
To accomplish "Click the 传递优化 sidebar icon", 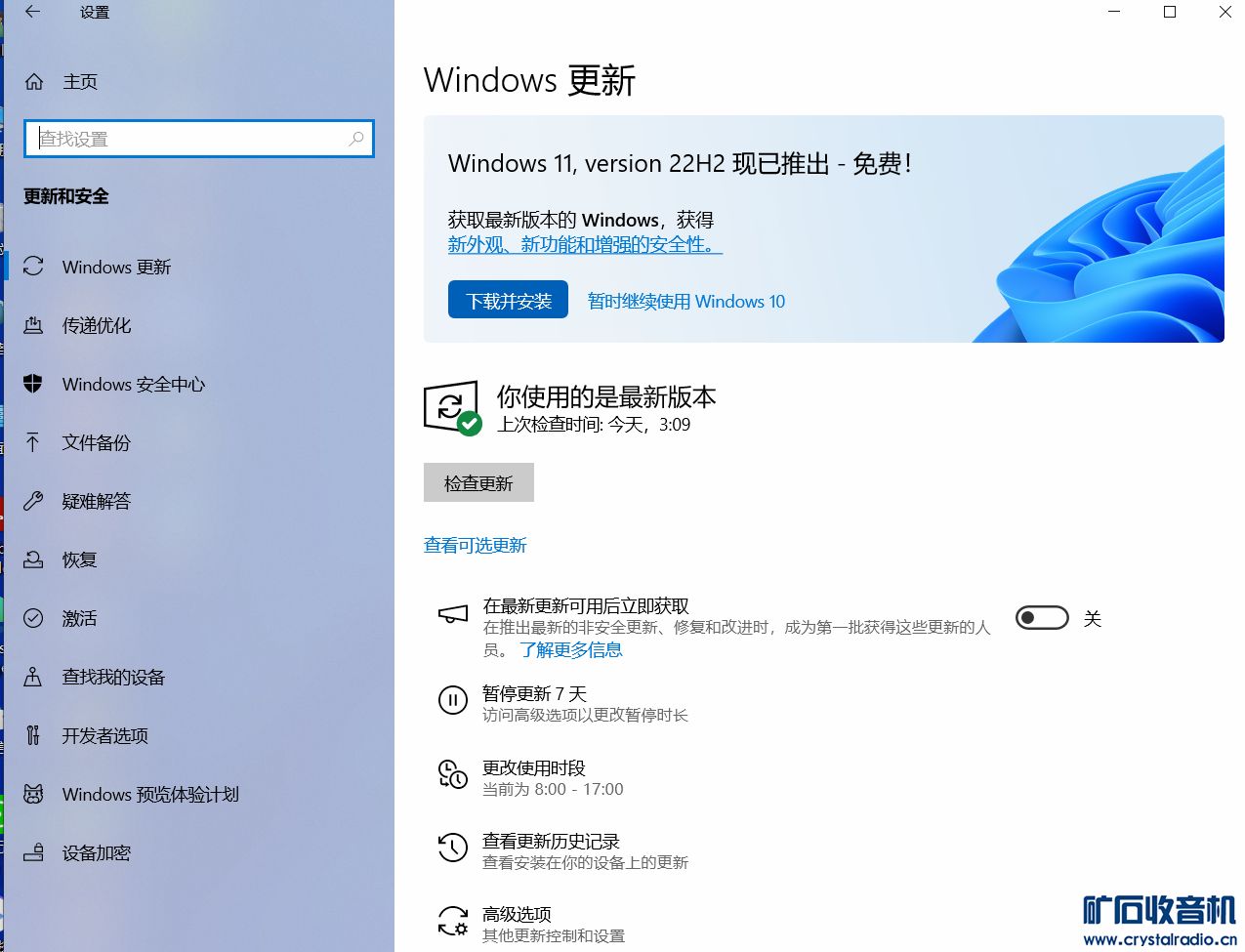I will tap(33, 325).
